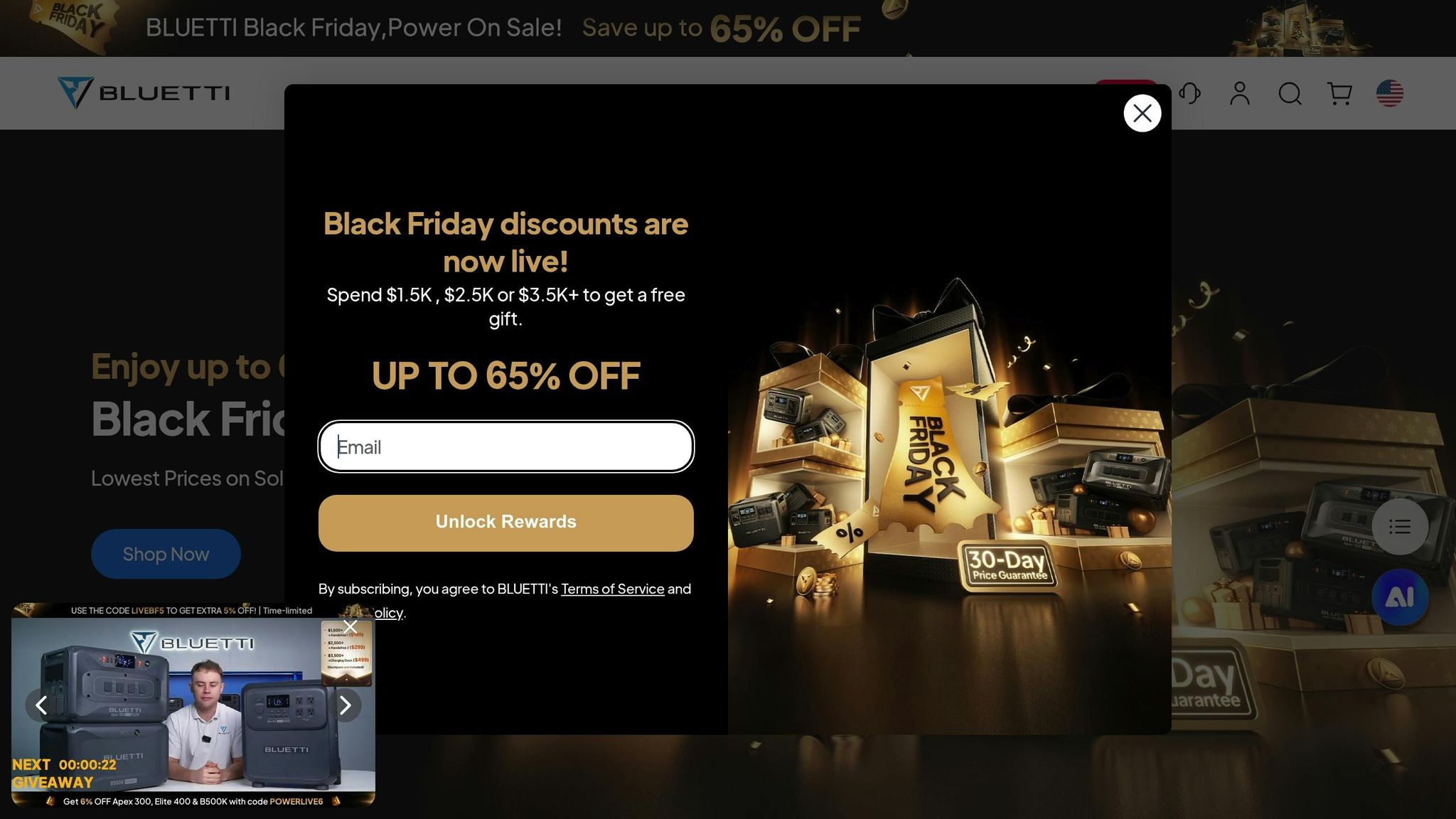This screenshot has width=1456, height=819.
Task: Advance to the next video in widget
Action: coord(345,705)
